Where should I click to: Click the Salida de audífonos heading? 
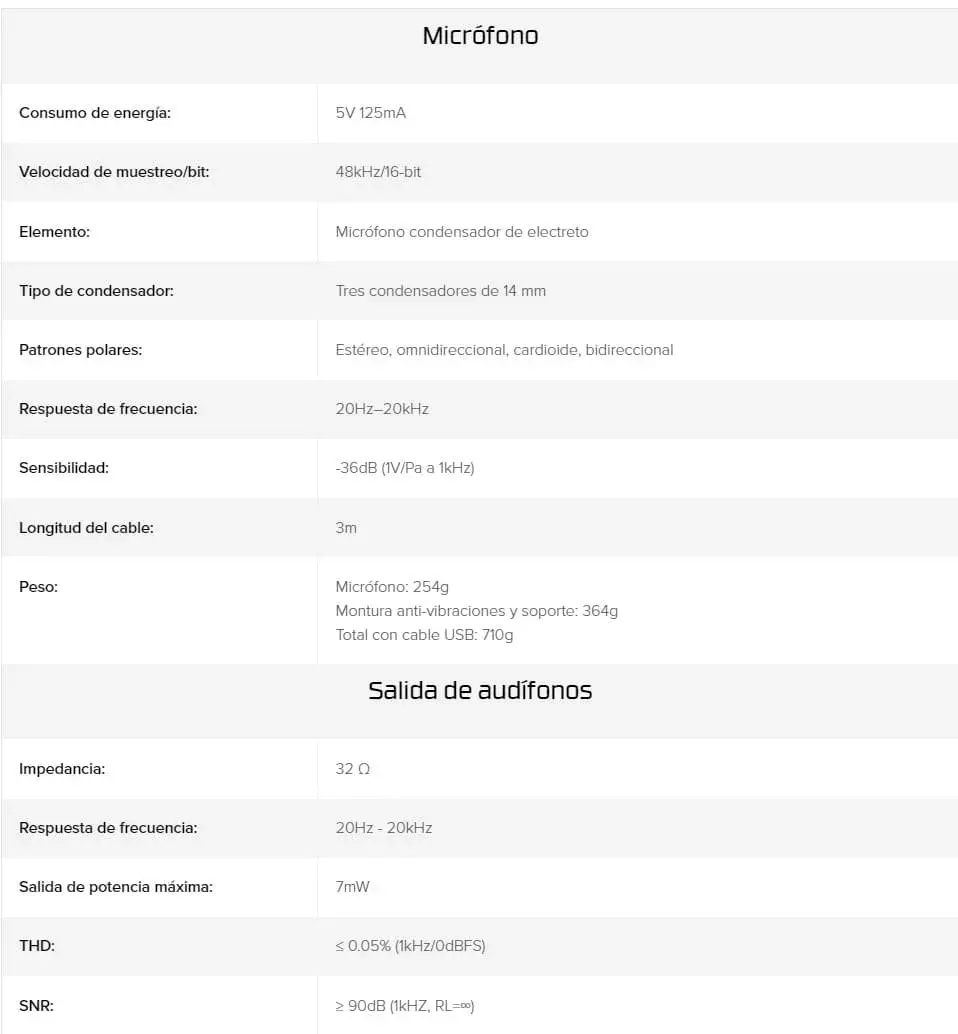pyautogui.click(x=480, y=690)
